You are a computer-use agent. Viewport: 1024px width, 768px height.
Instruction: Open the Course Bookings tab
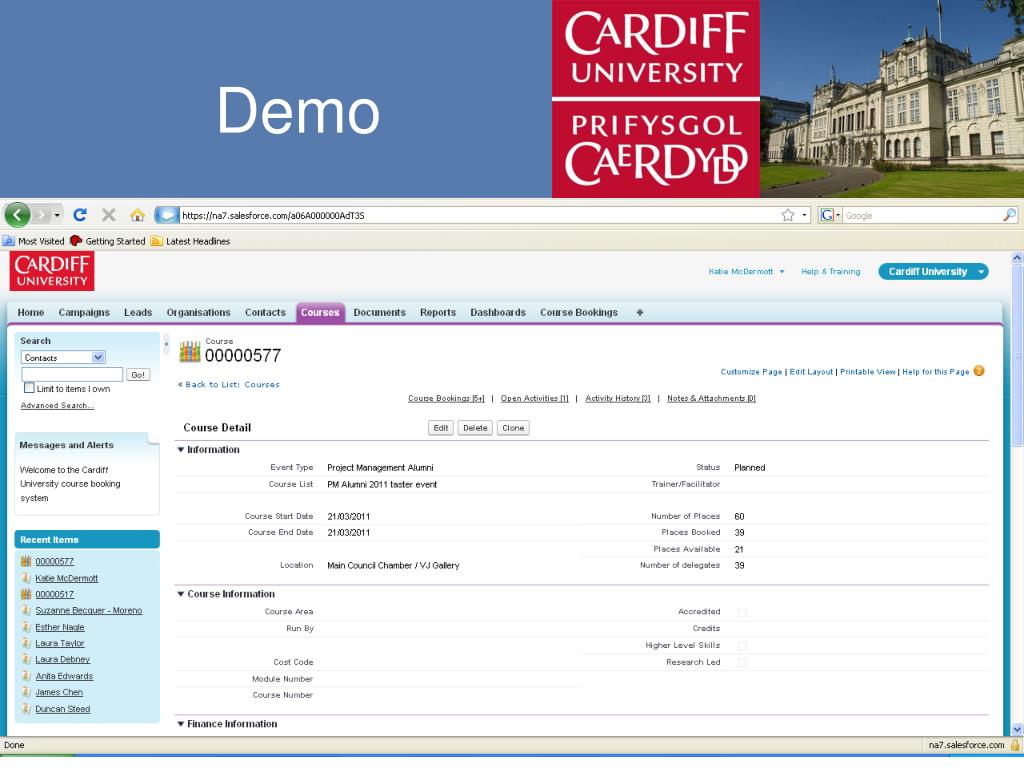coord(578,312)
